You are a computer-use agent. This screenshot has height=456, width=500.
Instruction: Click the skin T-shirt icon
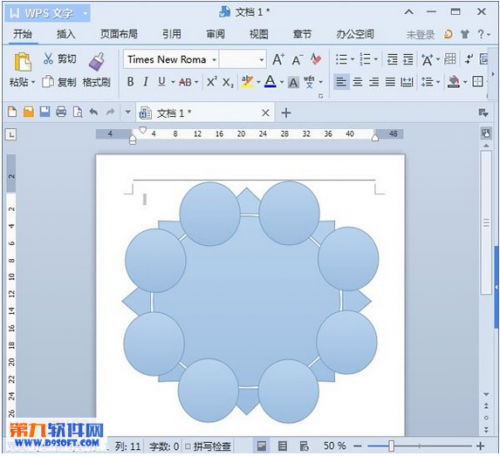(x=465, y=34)
